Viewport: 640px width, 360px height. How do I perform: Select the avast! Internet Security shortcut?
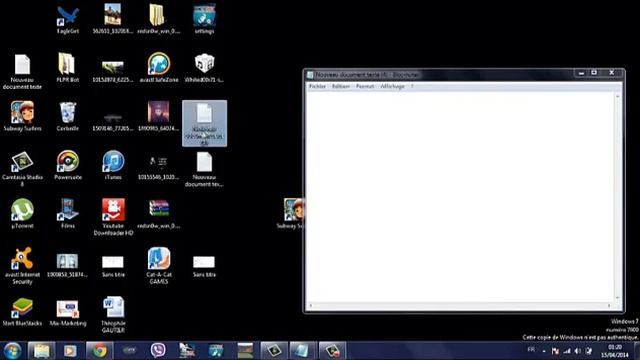point(22,266)
